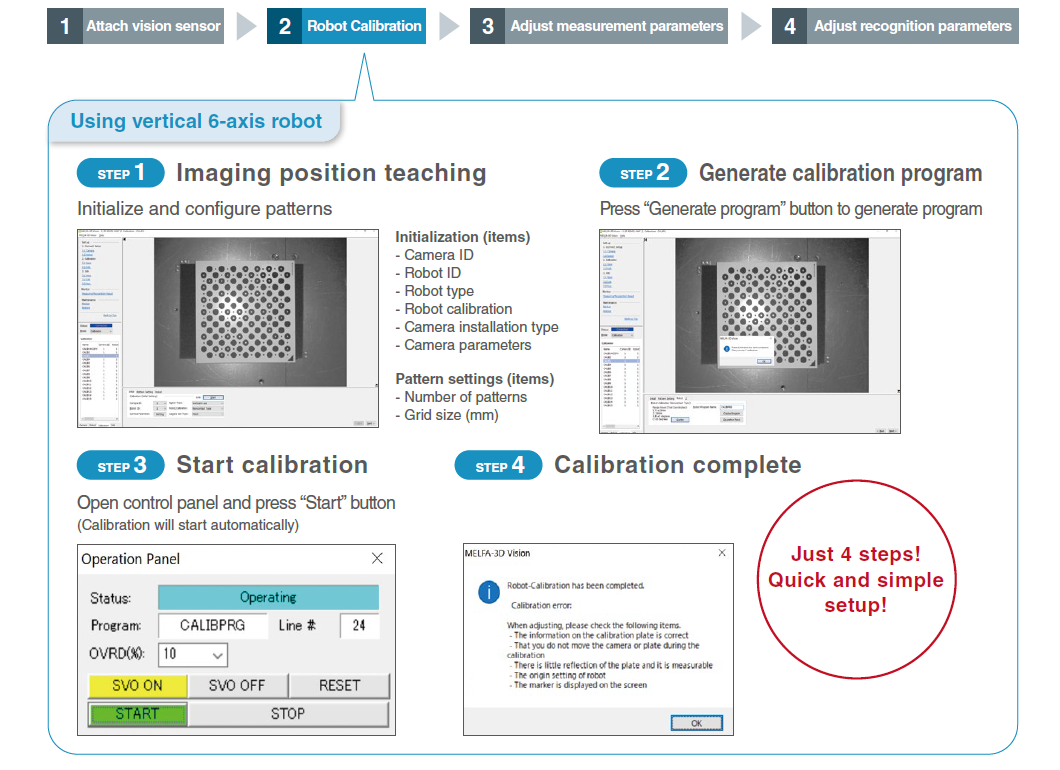Click the numbered 1 icon for Attach vision sensor
The height and width of the screenshot is (770, 1060).
click(x=64, y=25)
